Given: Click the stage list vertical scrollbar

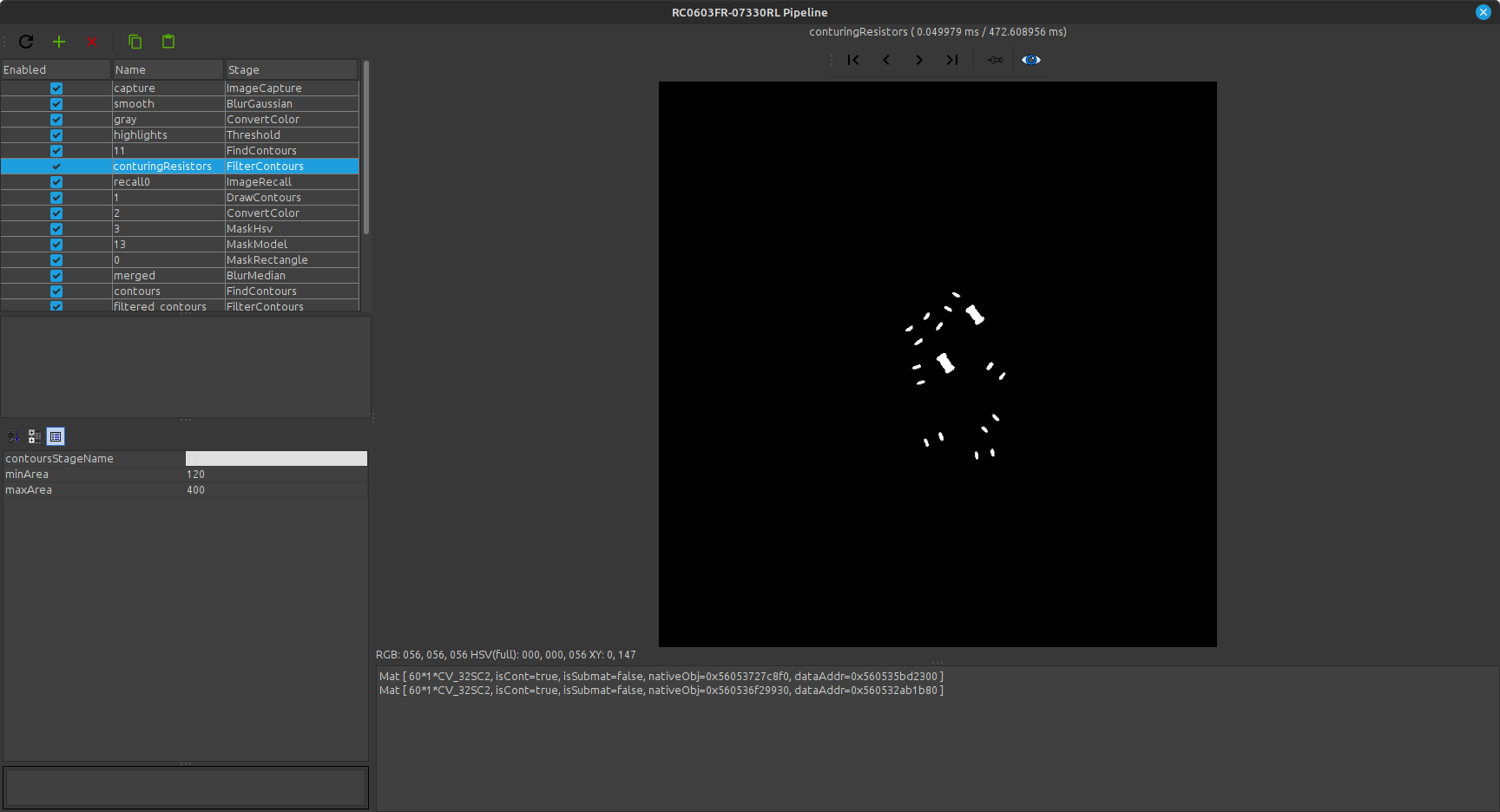Looking at the screenshot, I should pyautogui.click(x=366, y=147).
